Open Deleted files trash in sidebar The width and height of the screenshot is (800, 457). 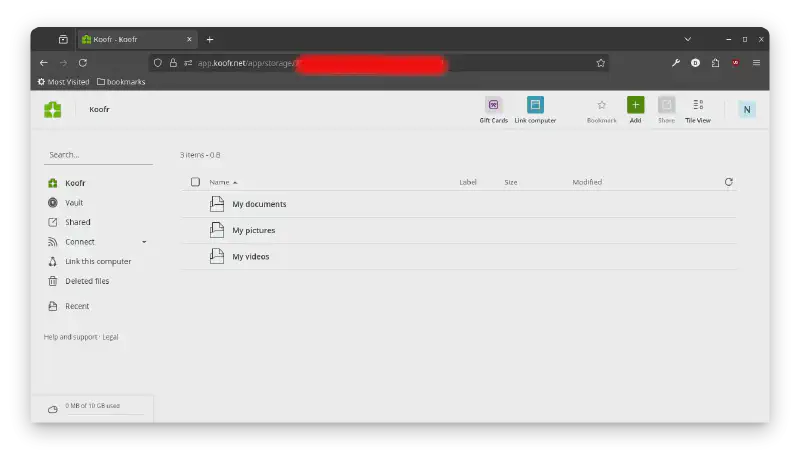[86, 281]
